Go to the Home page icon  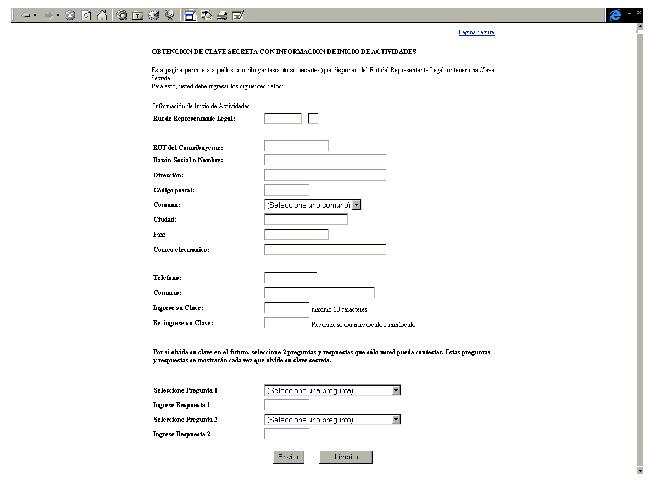click(102, 15)
